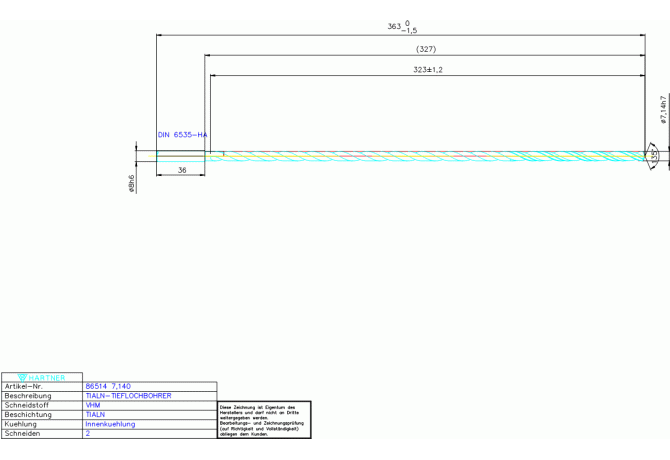The width and height of the screenshot is (670, 460).
Task: Click the Schneiden value 2
Action: tap(88, 433)
